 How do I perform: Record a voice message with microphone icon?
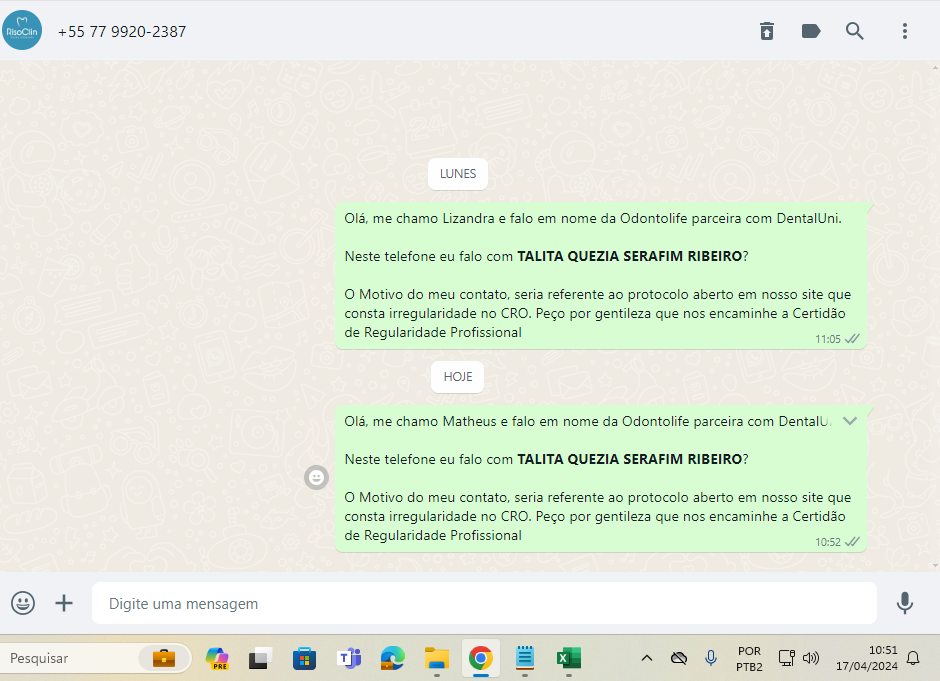(x=905, y=603)
